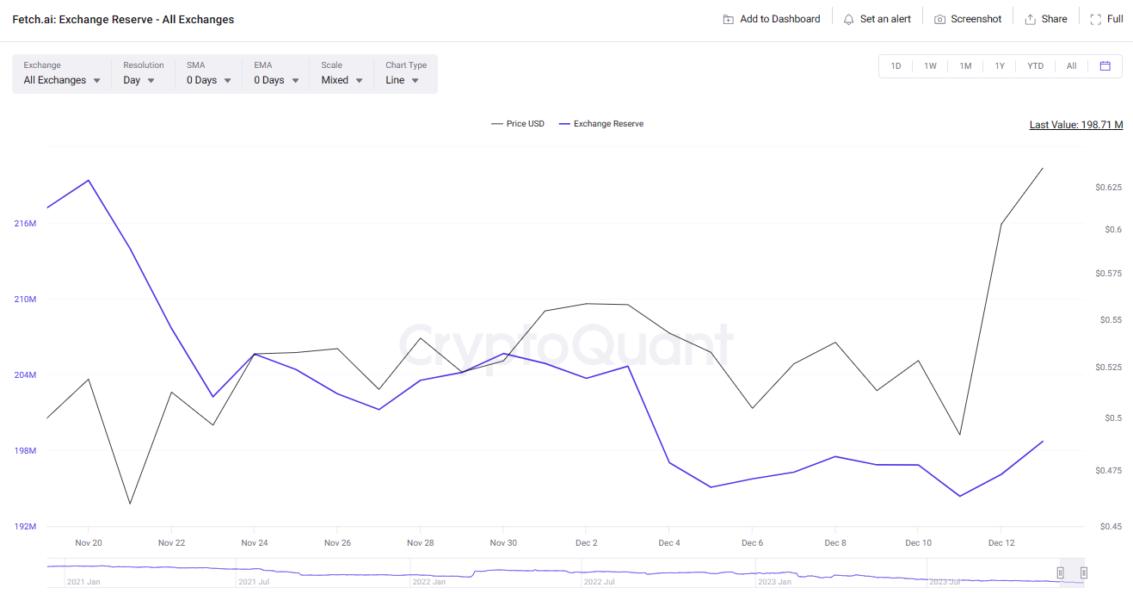Image resolution: width=1133 pixels, height=600 pixels.
Task: Click the 216M left axis label
Action: pos(25,223)
